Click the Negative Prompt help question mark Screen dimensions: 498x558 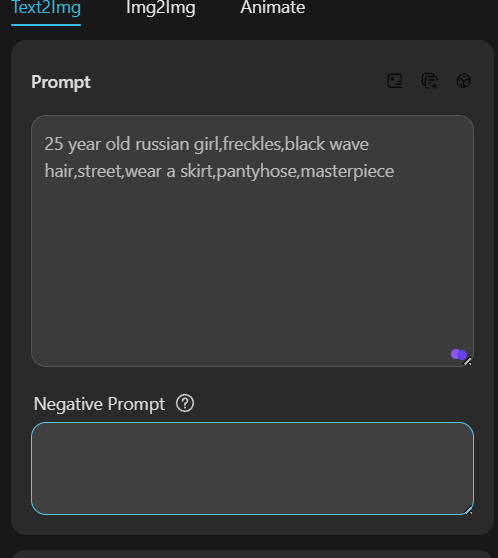185,403
